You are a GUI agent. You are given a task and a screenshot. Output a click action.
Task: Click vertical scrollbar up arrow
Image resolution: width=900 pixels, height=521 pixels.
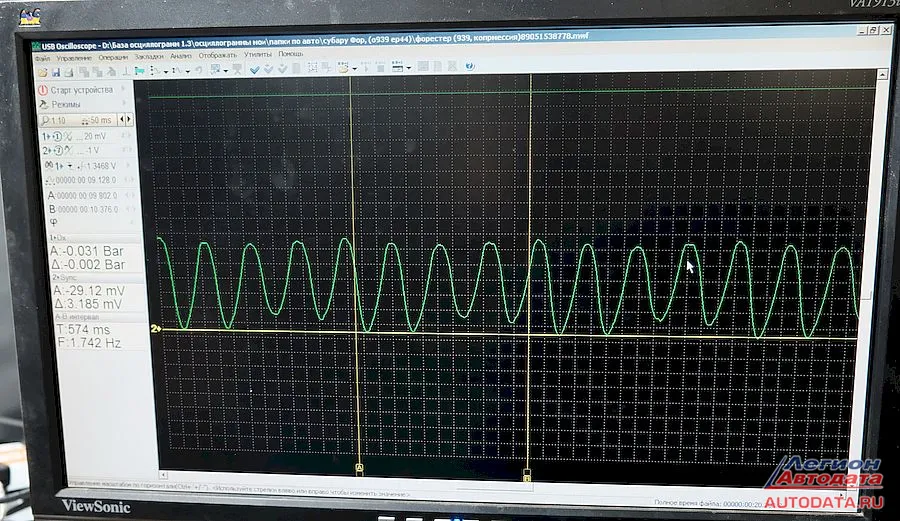click(x=882, y=75)
